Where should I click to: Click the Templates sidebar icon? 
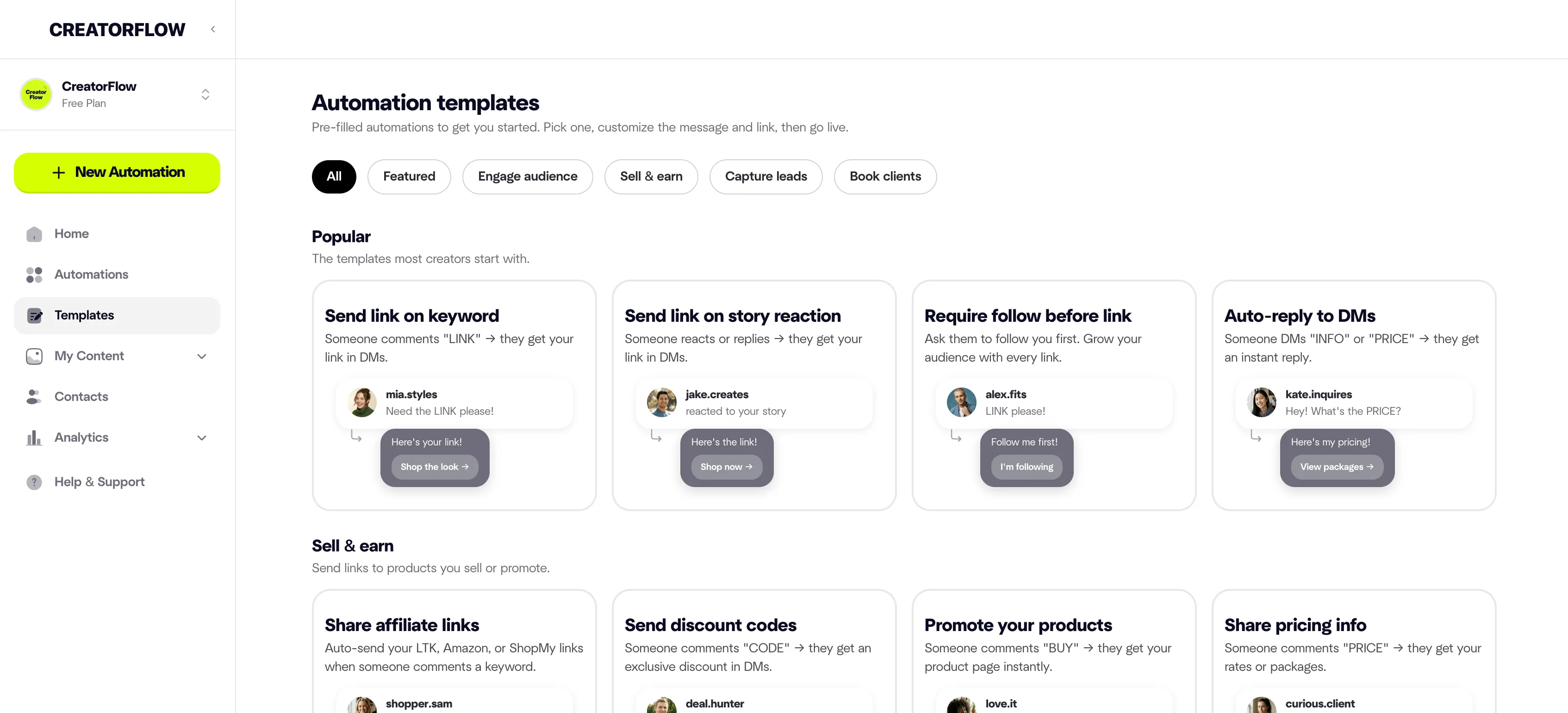[34, 315]
